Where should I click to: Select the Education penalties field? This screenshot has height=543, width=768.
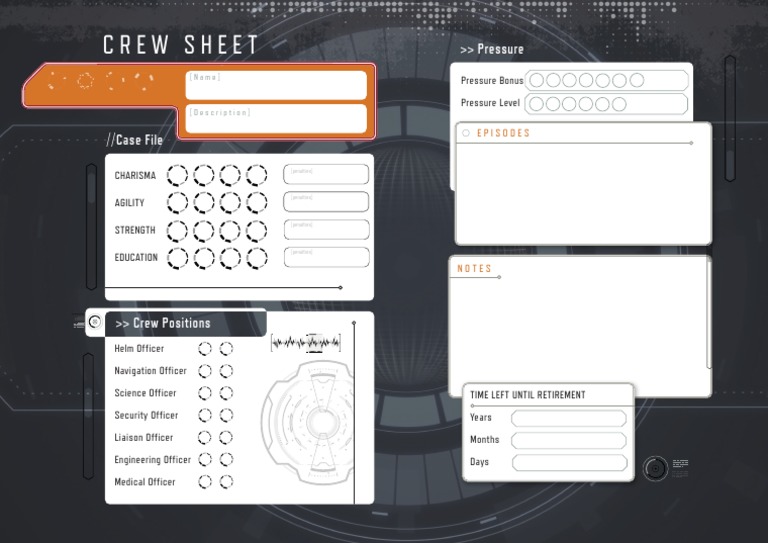click(x=326, y=257)
